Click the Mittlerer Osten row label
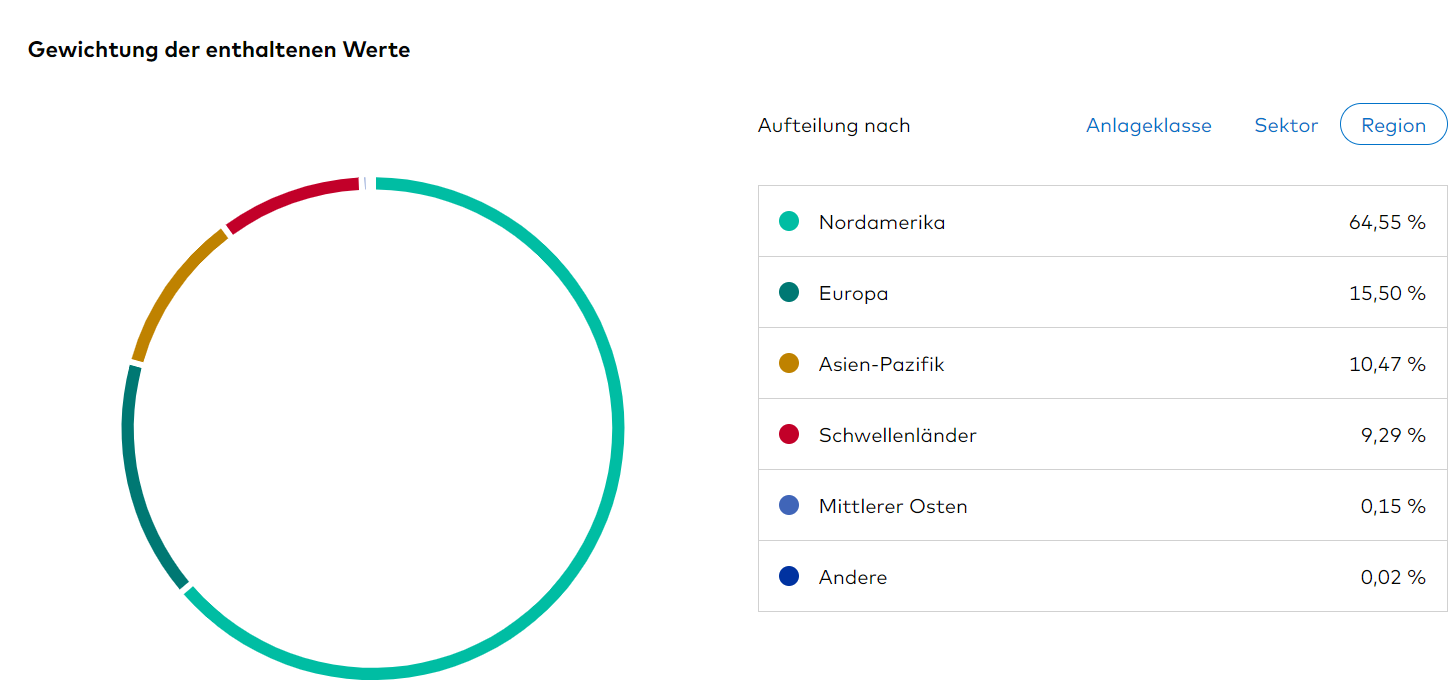 pos(893,506)
